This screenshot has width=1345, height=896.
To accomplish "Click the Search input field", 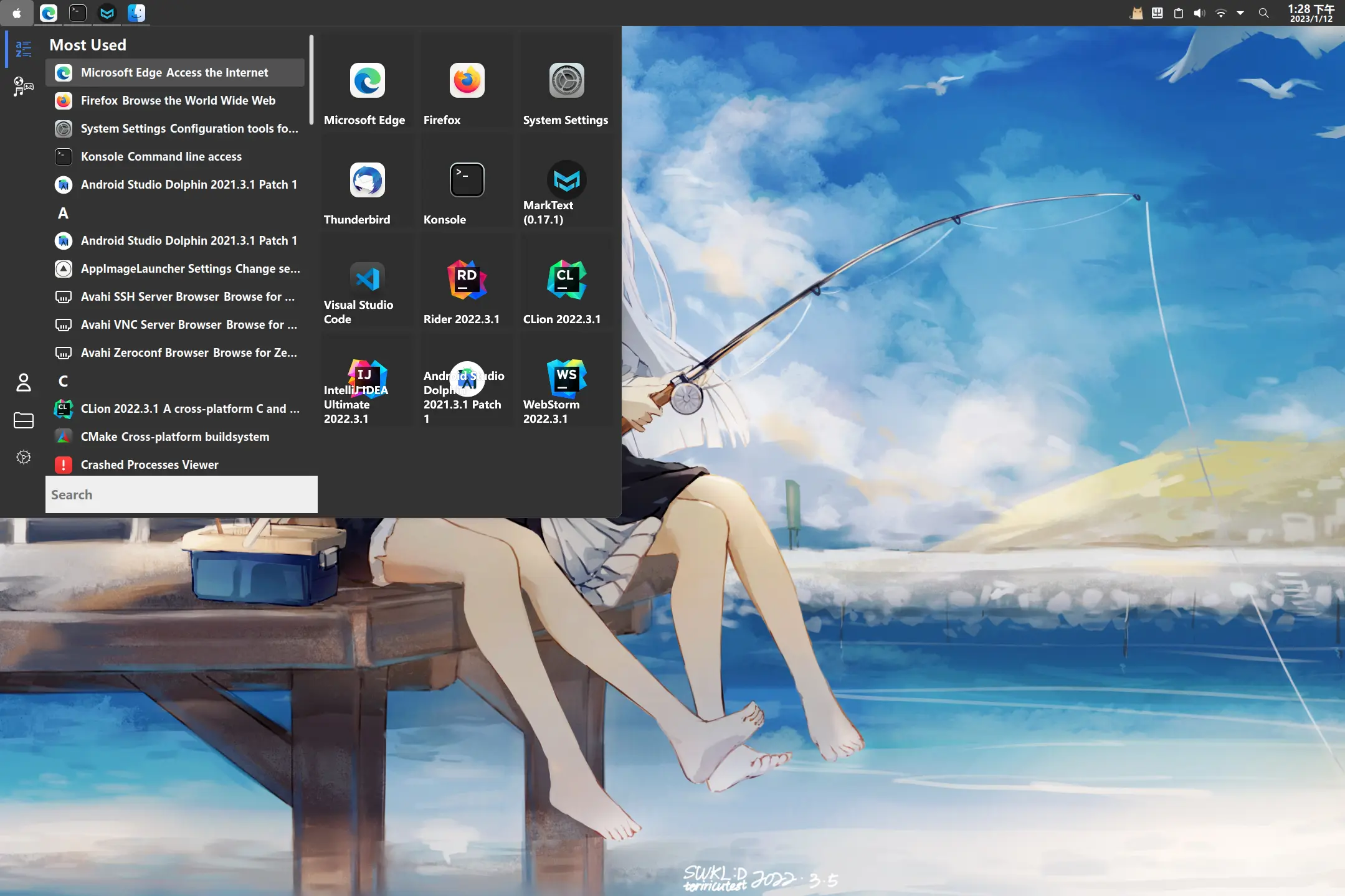I will pyautogui.click(x=181, y=494).
